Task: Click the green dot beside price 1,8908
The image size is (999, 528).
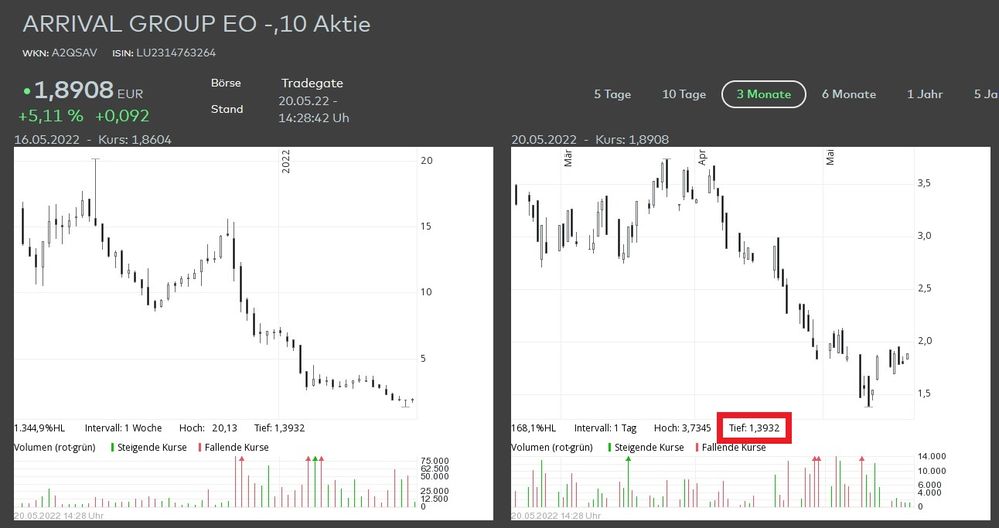Action: point(26,92)
